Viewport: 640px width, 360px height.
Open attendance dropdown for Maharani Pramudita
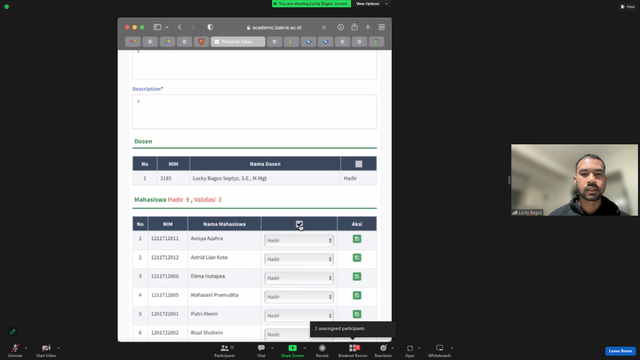pyautogui.click(x=299, y=297)
